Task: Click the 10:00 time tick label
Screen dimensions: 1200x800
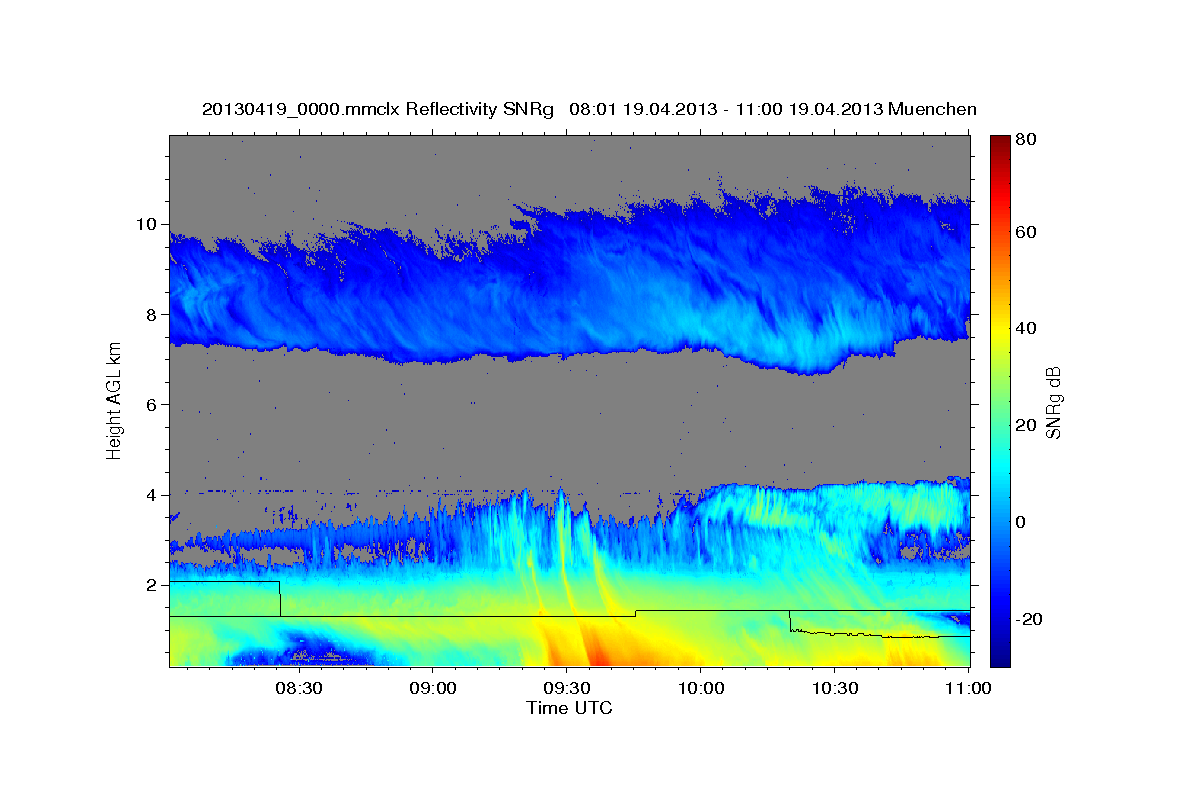Action: 700,689
